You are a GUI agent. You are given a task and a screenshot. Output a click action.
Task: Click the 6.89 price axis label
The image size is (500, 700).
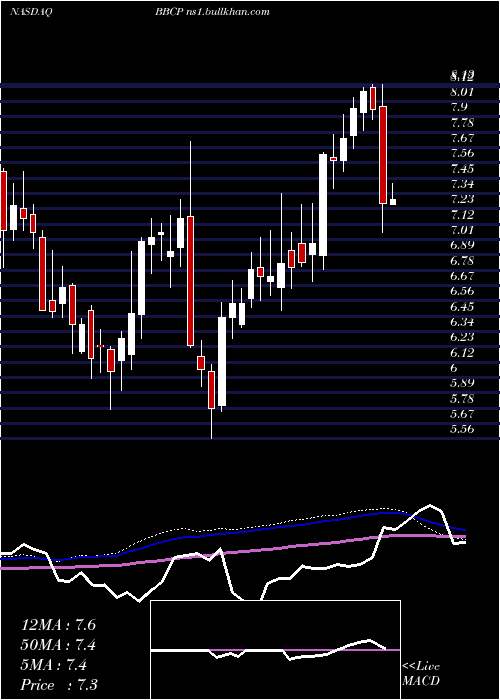point(462,245)
